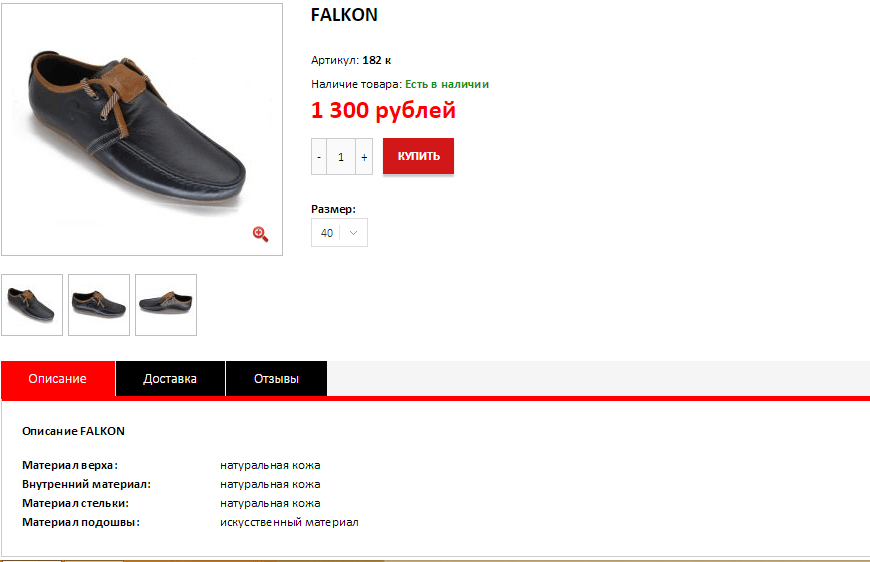Click the red КУПИТЬ button
870x562 pixels.
click(418, 156)
